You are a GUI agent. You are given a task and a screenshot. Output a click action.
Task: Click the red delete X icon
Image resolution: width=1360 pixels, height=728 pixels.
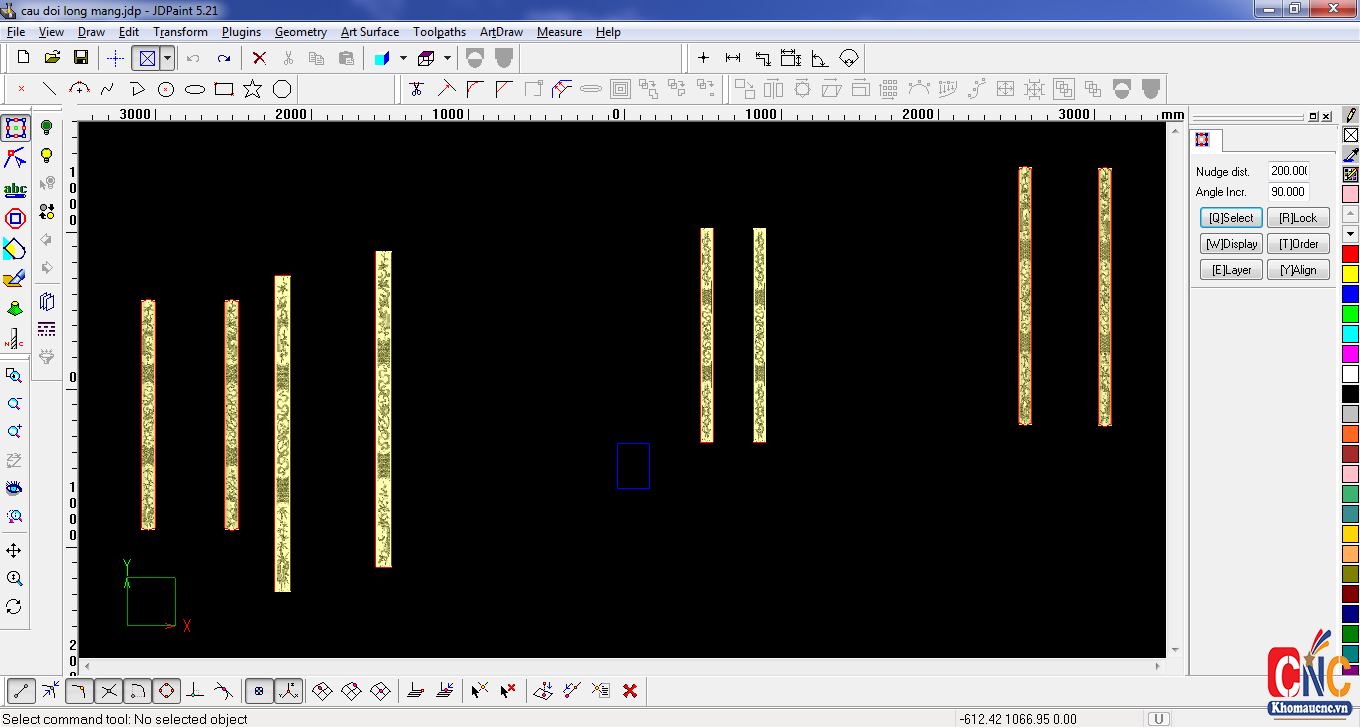pos(259,58)
